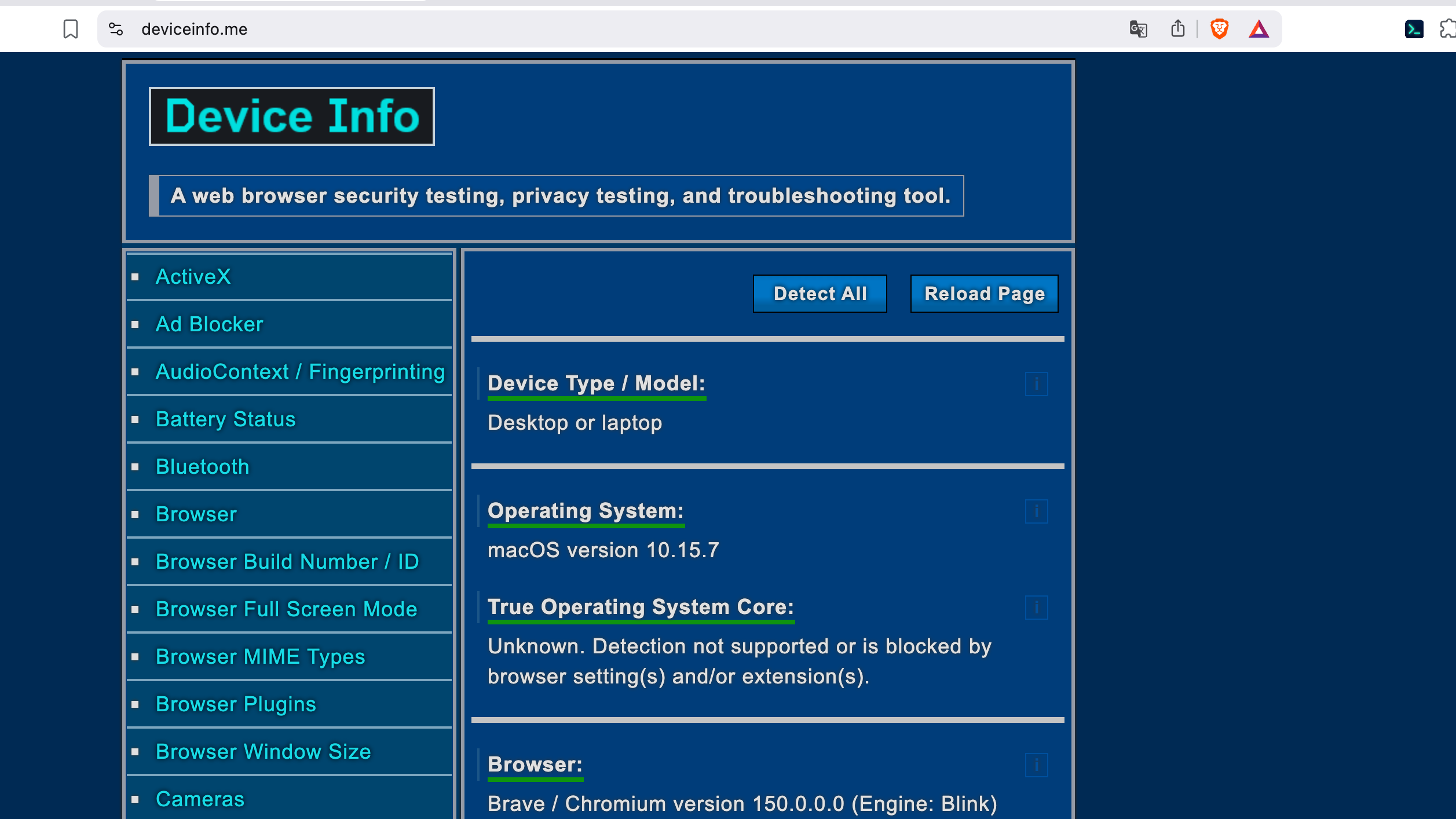Click info icon for Device Type / Model
Screen dimensions: 1456x819
click(x=1036, y=384)
